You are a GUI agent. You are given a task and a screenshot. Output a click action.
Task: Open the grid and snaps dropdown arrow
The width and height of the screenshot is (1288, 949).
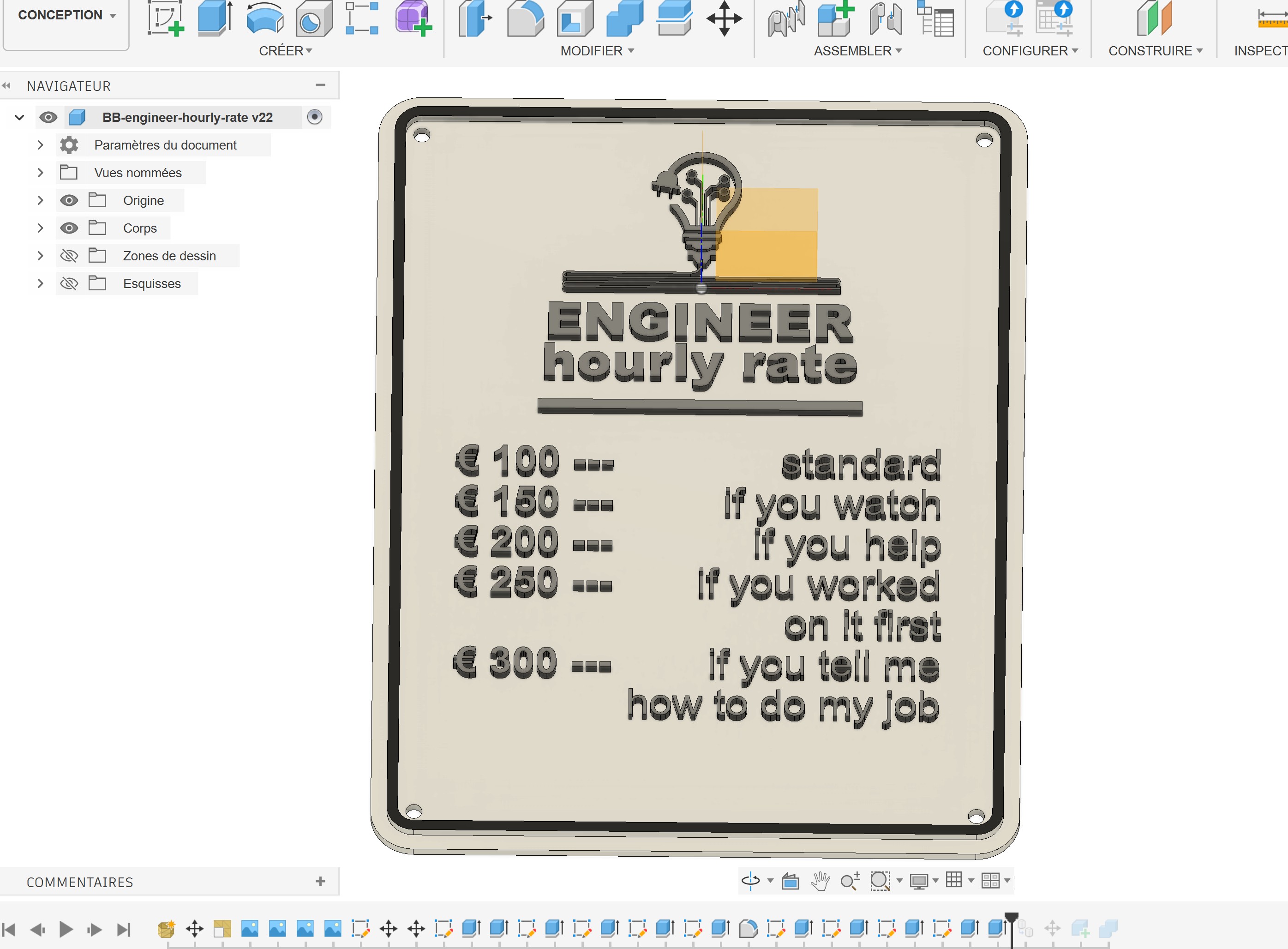coord(971,881)
